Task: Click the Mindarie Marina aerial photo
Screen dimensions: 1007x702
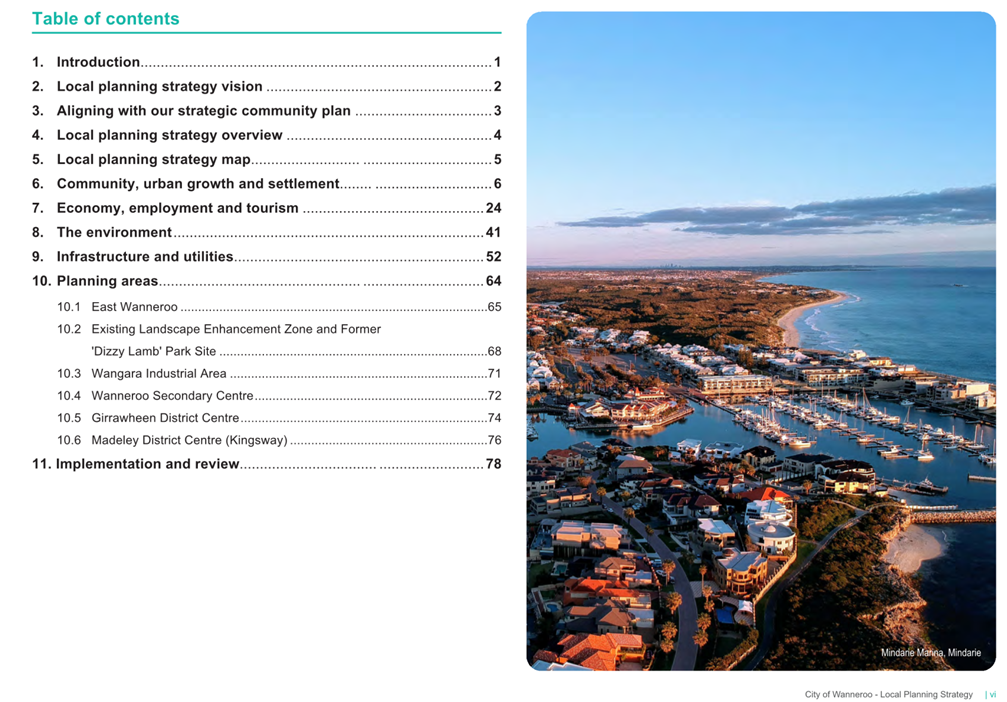Action: click(x=761, y=341)
